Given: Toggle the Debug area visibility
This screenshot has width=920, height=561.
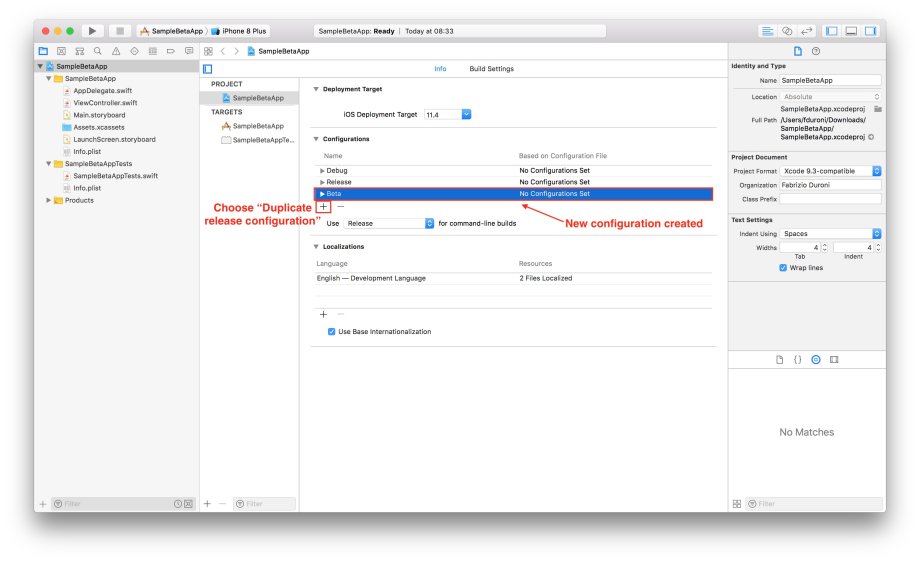Looking at the screenshot, I should 851,31.
